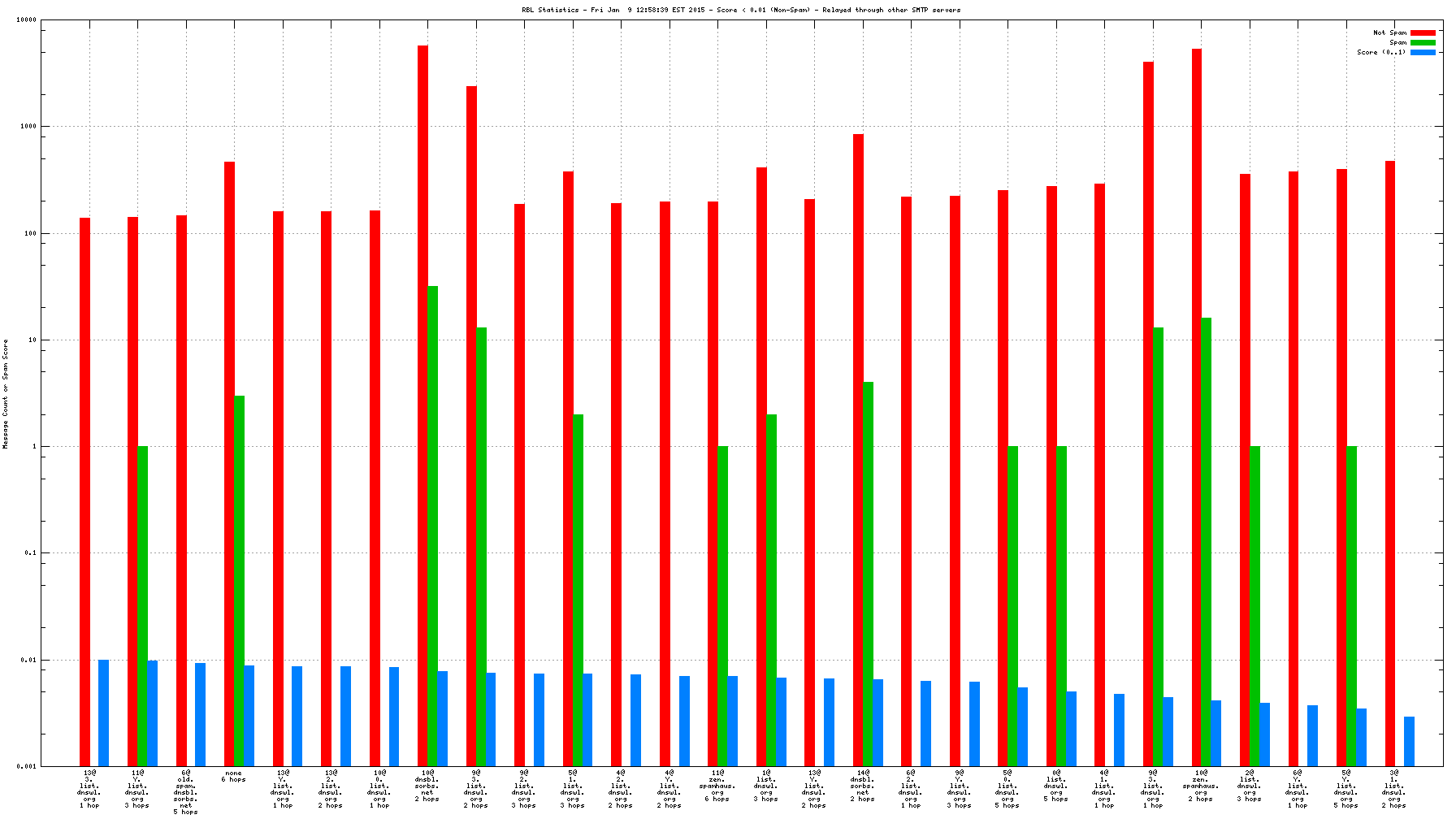The image size is (1456, 819).
Task: Click the green Spam legend swatch
Action: coord(1423,42)
